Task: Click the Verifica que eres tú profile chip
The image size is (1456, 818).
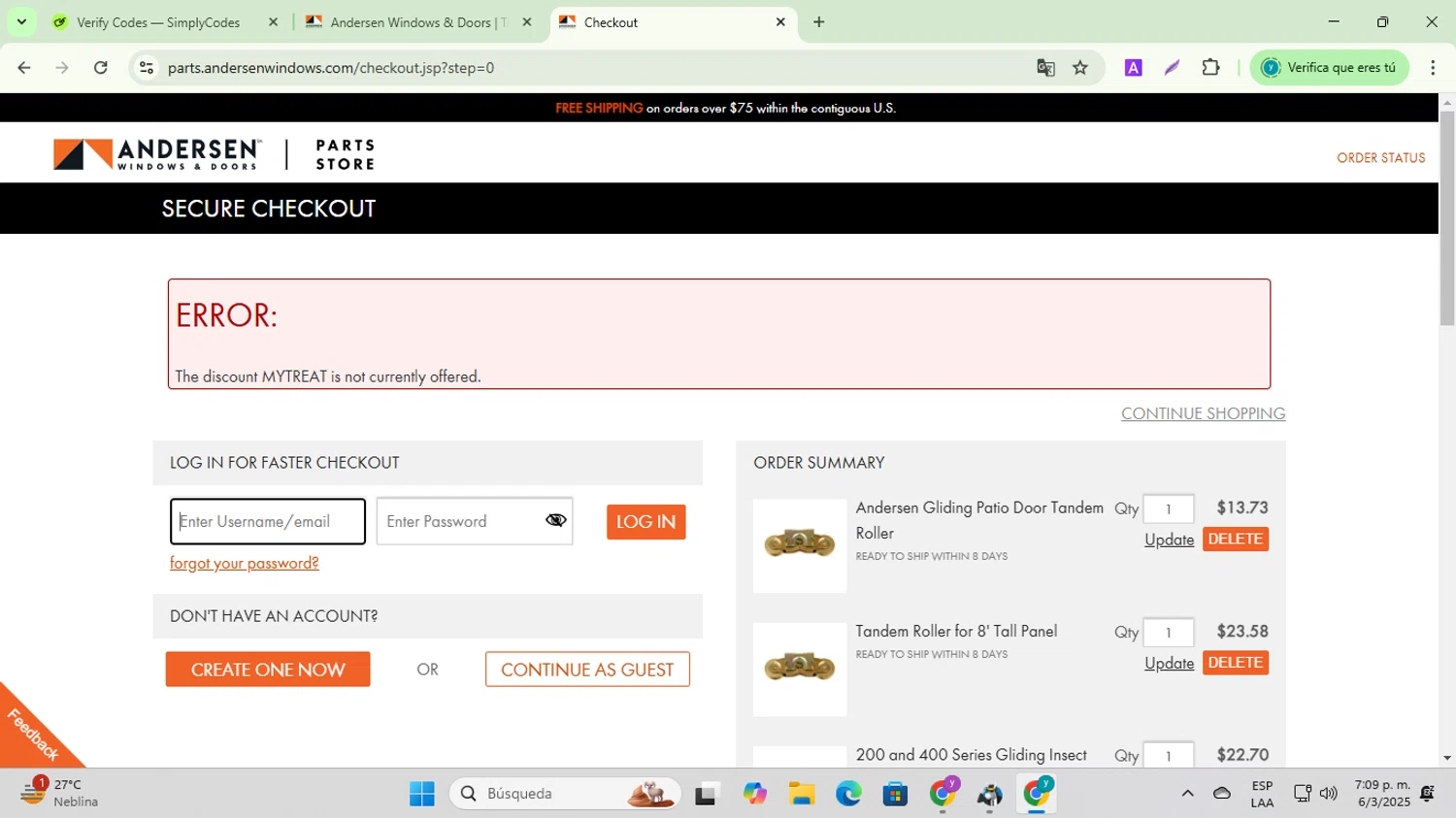Action: [1329, 68]
